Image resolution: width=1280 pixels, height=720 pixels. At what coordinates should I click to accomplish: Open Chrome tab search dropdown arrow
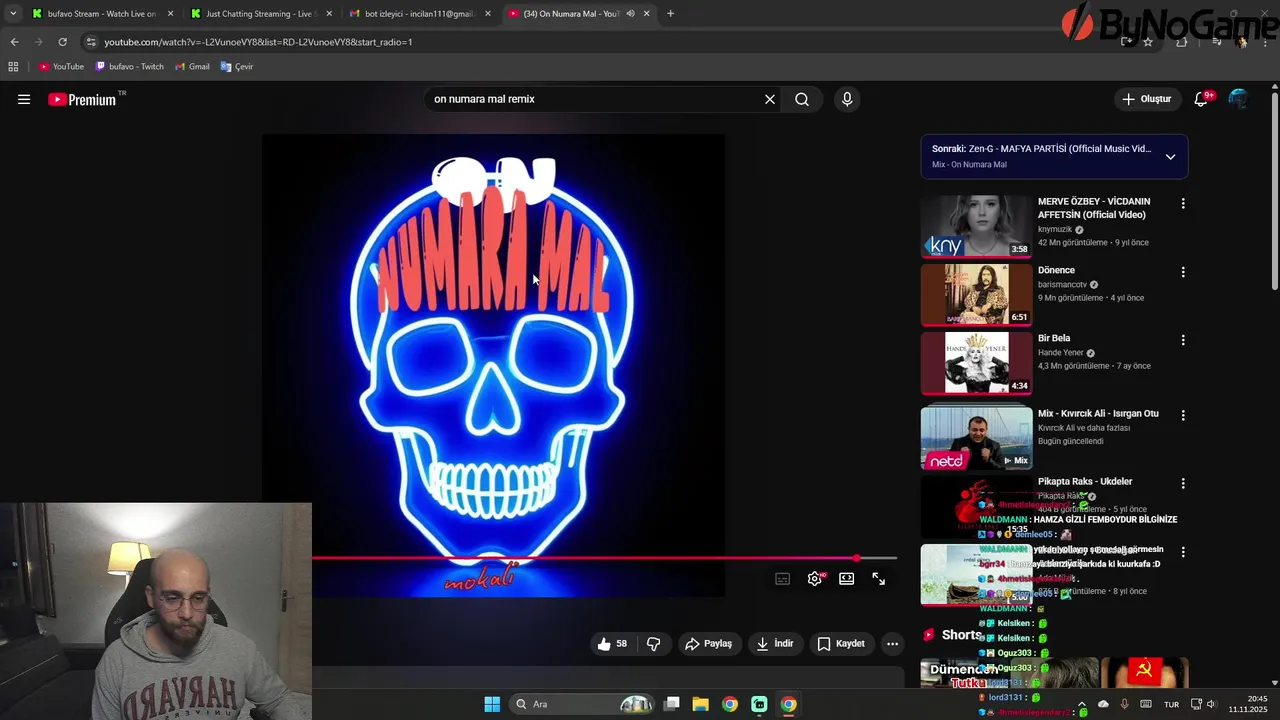coord(12,14)
